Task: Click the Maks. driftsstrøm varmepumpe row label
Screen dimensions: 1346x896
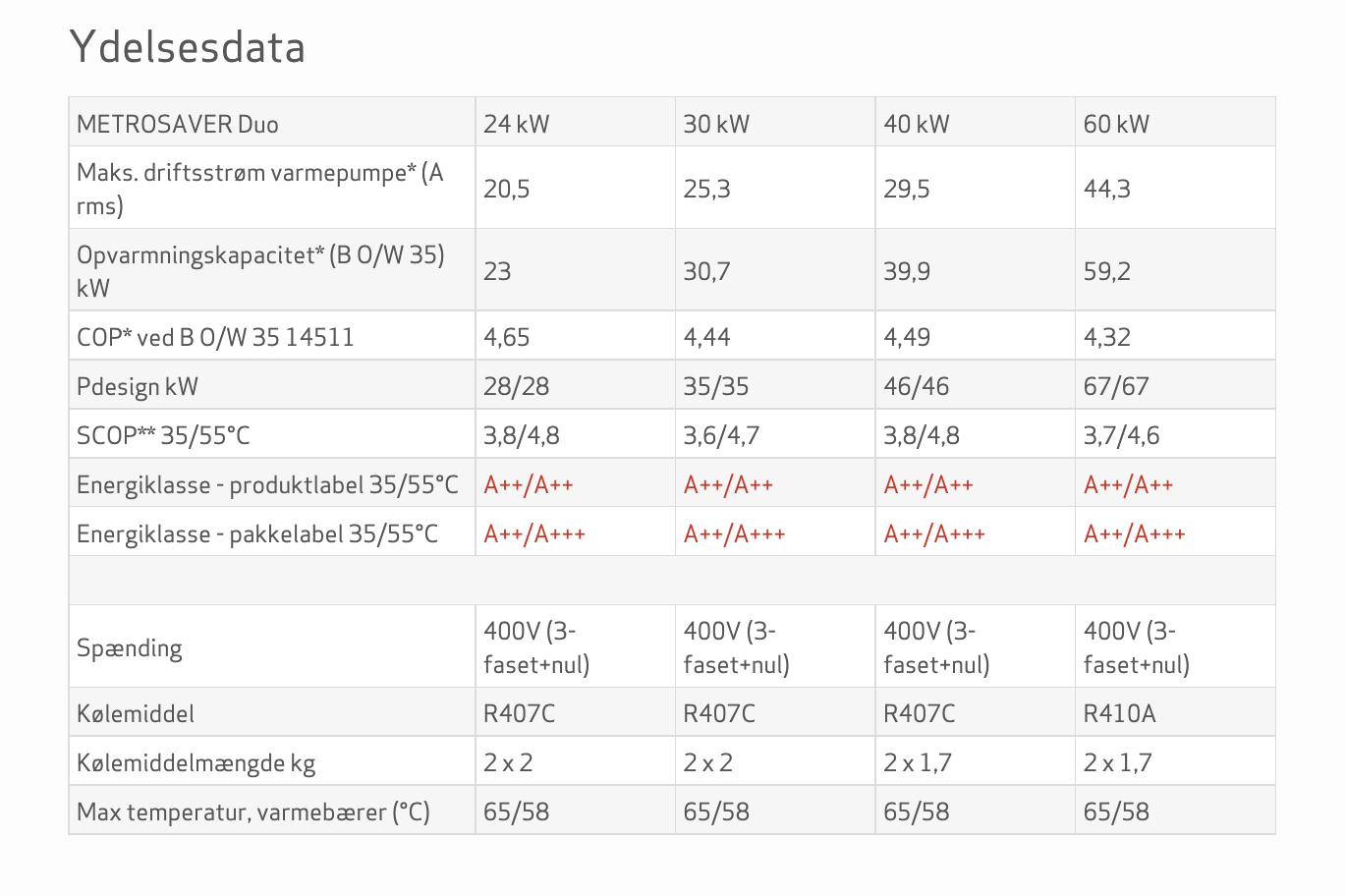Action: [260, 189]
